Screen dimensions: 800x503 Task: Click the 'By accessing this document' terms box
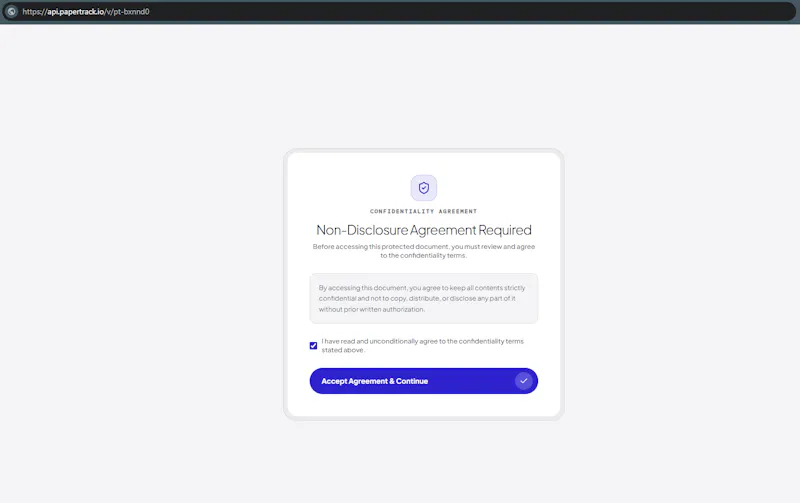(423, 298)
